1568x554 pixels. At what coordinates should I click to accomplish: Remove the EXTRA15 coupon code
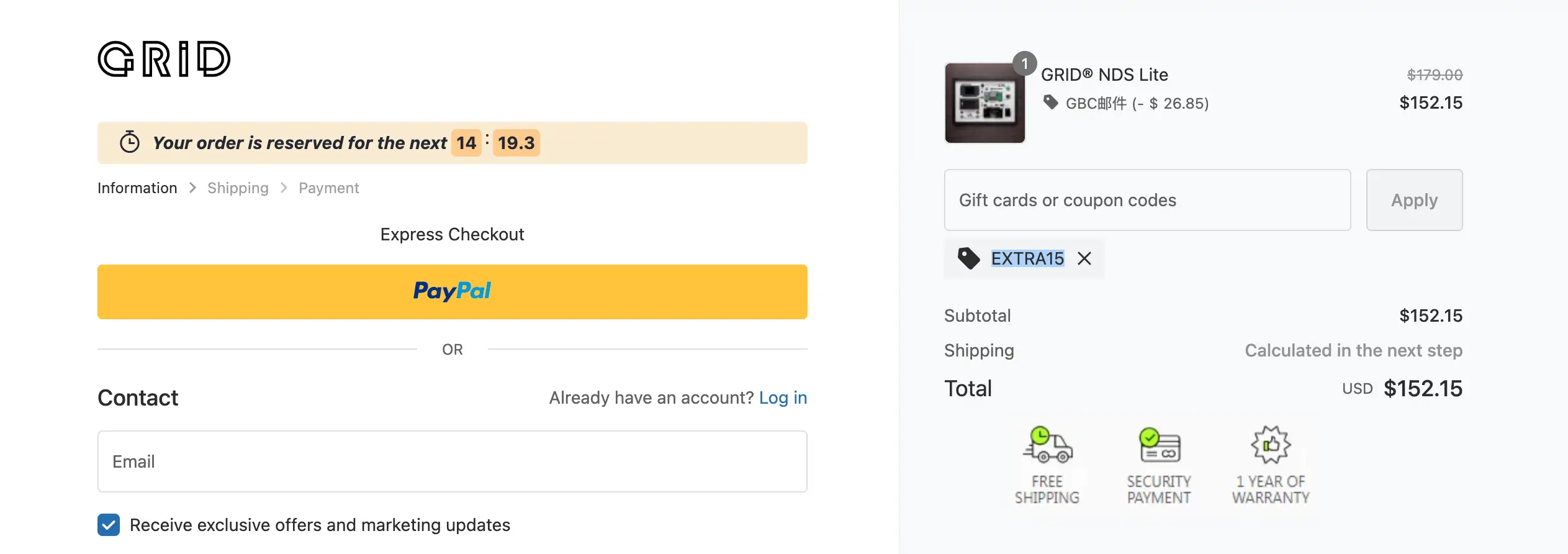click(1084, 258)
